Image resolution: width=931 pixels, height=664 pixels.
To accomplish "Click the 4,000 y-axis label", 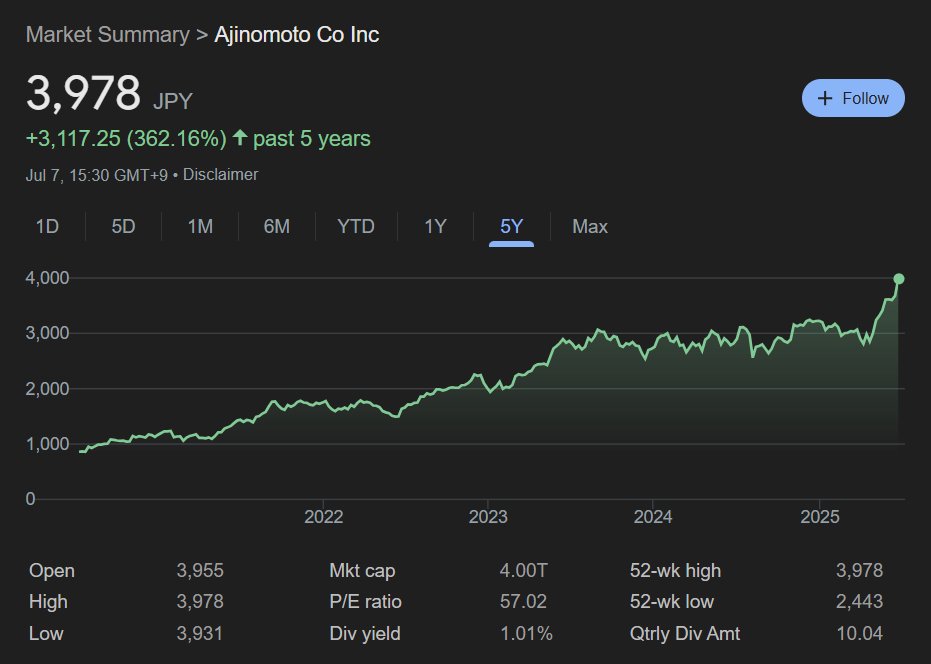I will [48, 278].
